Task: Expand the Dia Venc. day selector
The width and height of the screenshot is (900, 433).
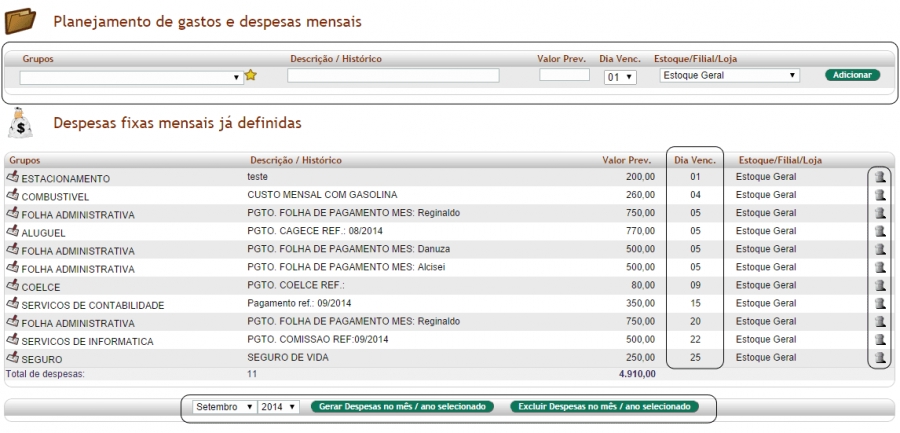Action: click(x=620, y=76)
